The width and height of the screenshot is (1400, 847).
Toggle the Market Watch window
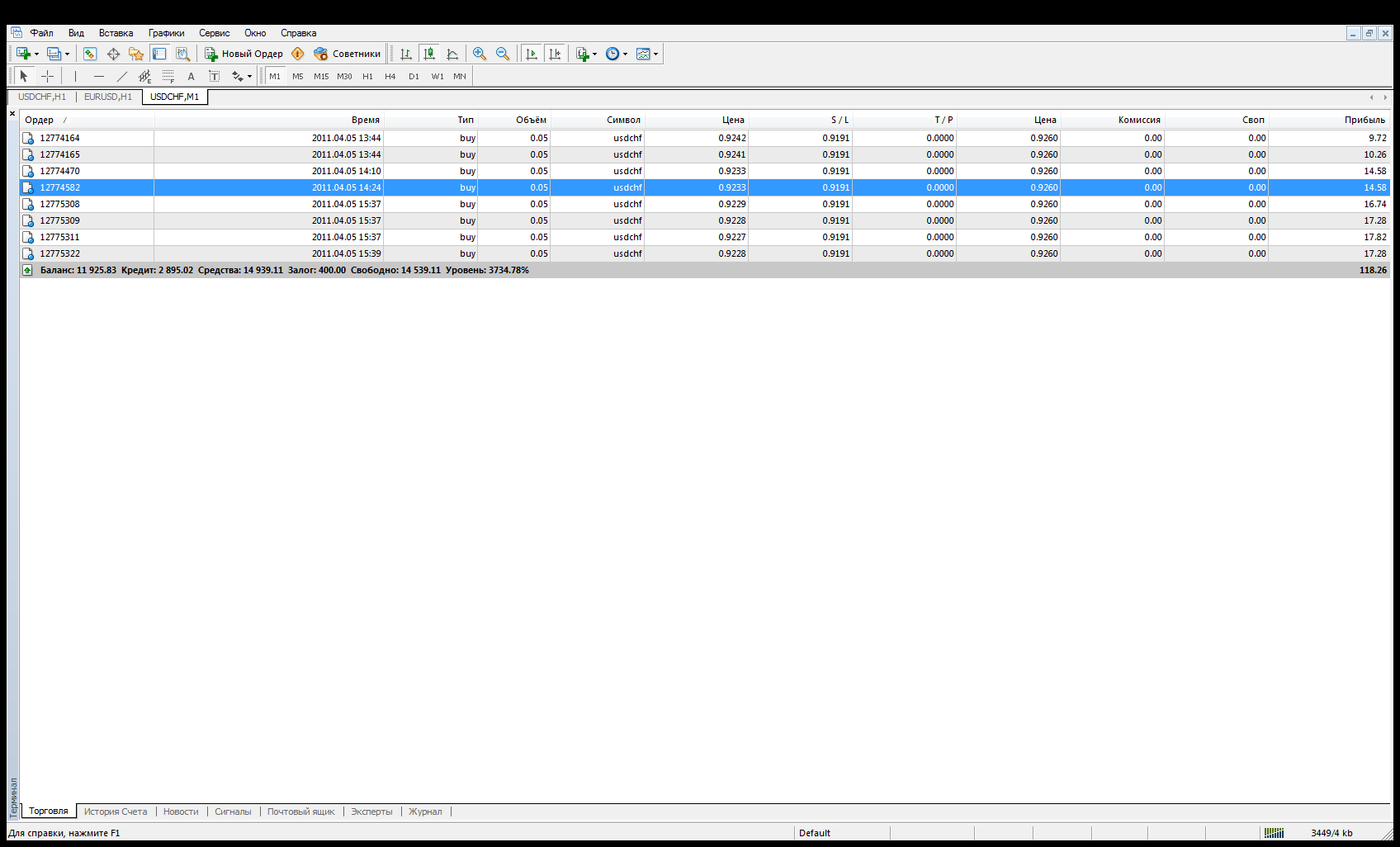(90, 54)
